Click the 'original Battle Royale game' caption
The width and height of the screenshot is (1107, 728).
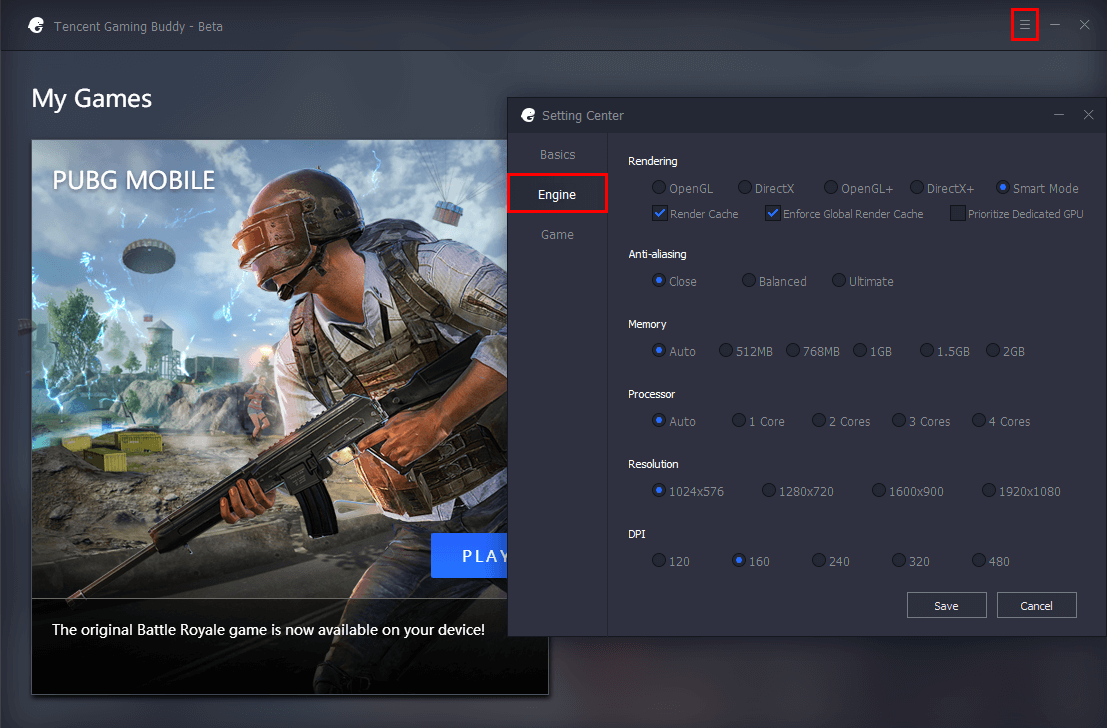point(268,630)
